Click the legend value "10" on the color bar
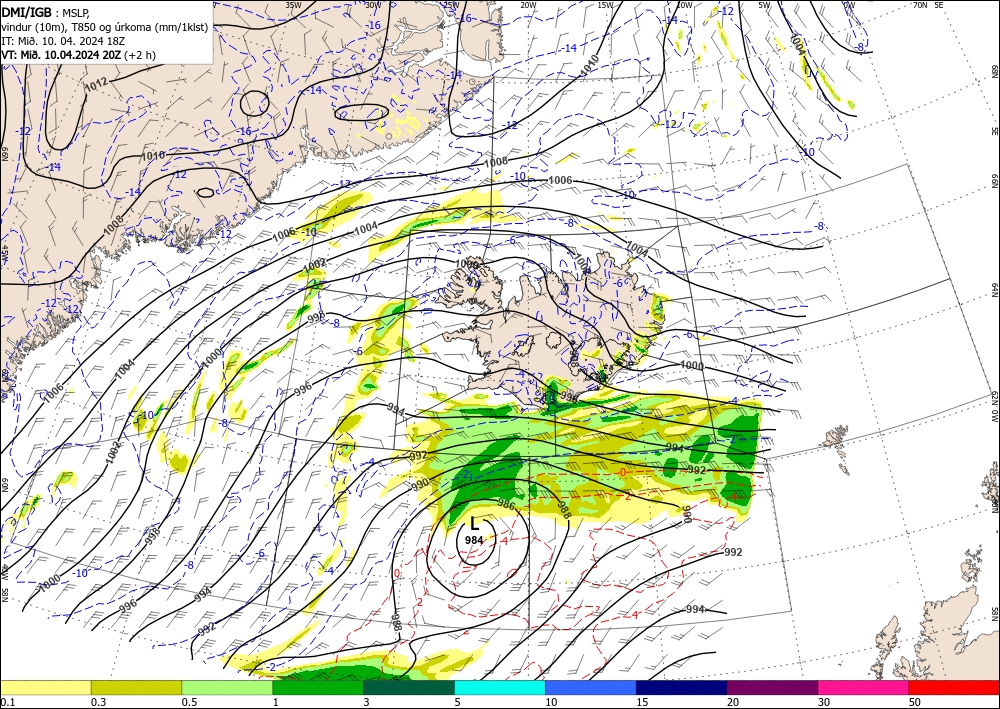1000x709 pixels. click(x=551, y=702)
